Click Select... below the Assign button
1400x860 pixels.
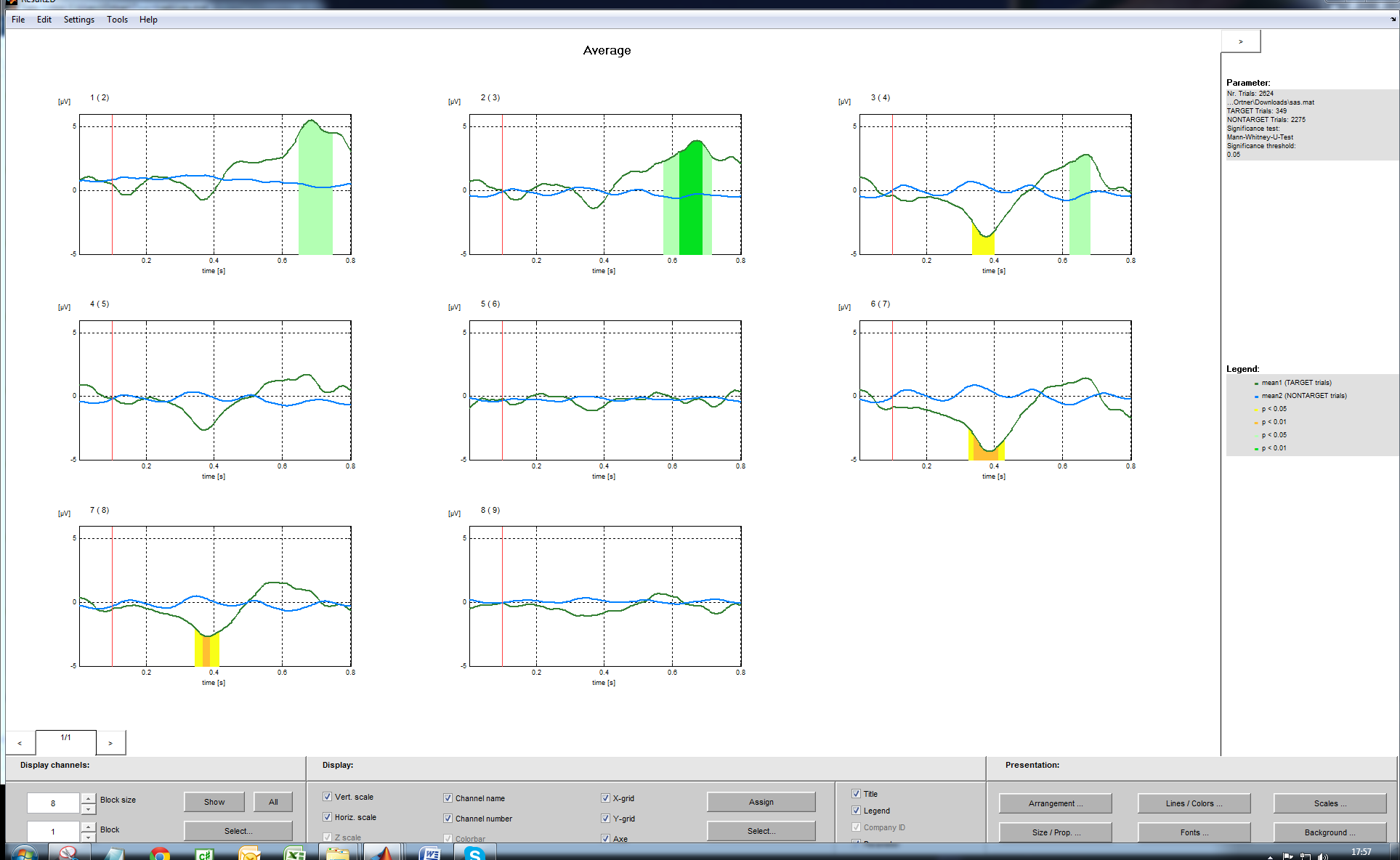761,831
